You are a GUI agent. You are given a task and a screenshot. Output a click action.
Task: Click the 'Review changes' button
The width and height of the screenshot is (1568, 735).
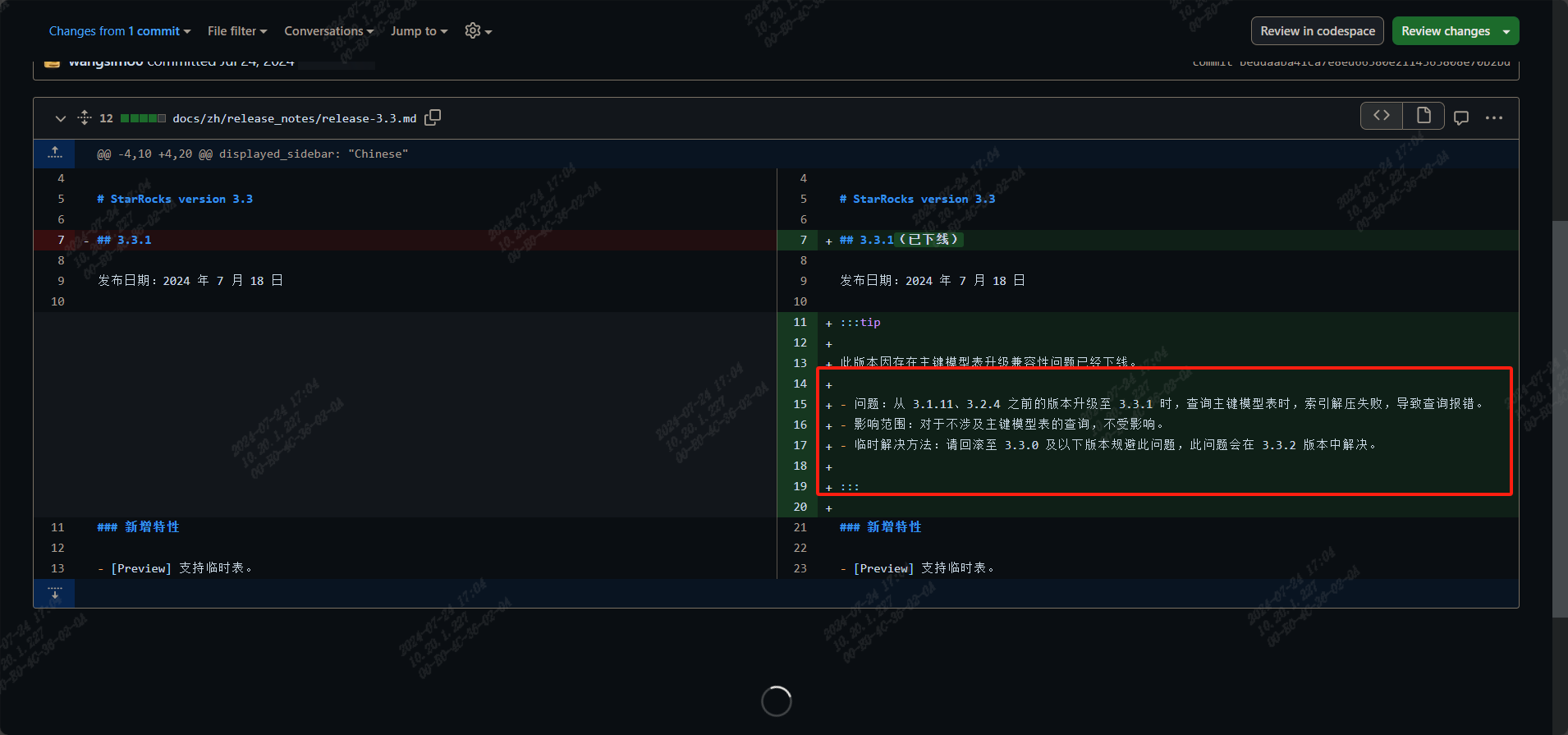(x=1445, y=31)
